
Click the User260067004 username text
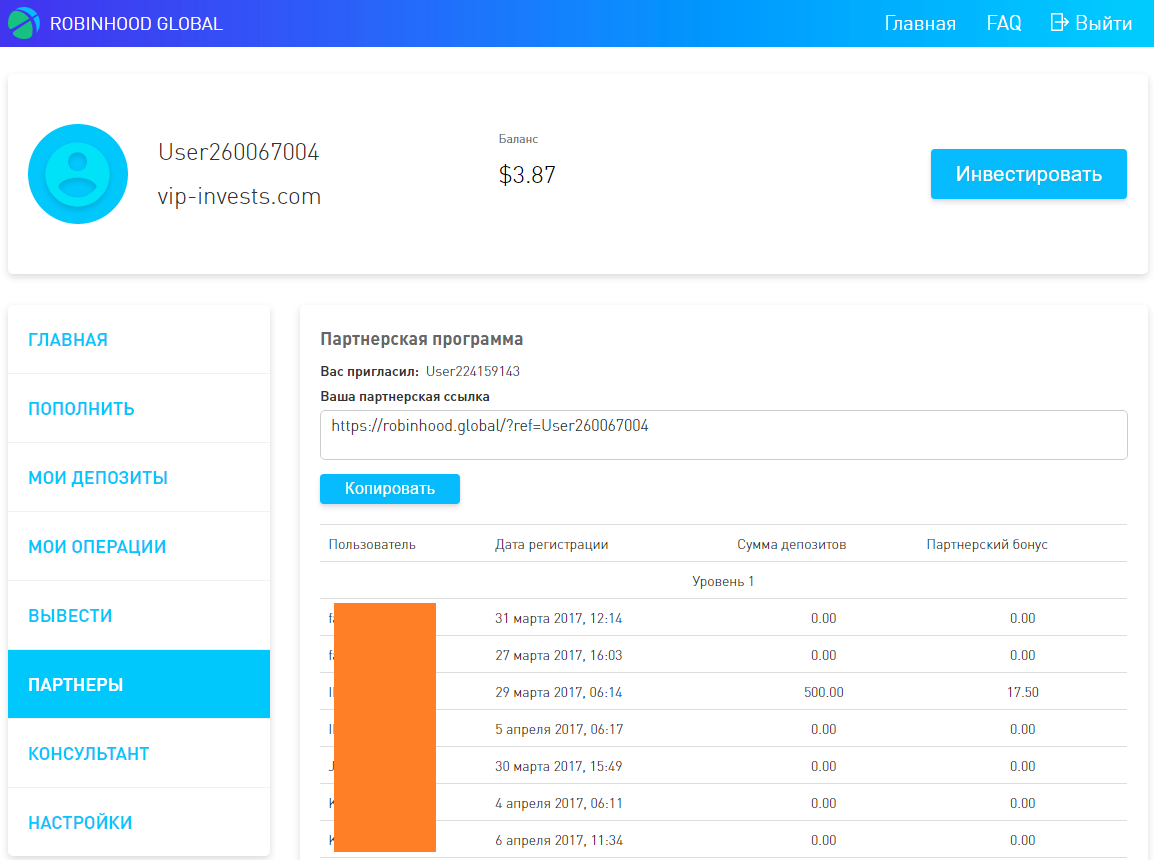point(238,152)
